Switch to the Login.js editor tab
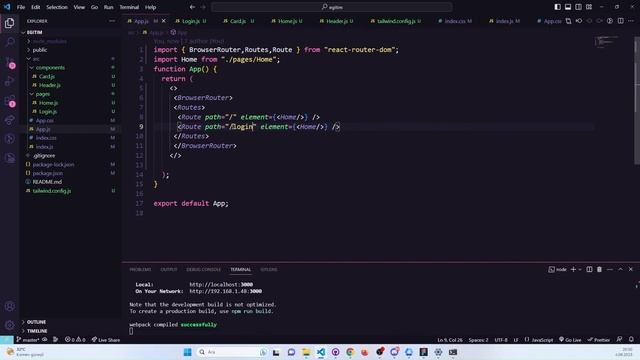The image size is (640, 360). click(191, 21)
